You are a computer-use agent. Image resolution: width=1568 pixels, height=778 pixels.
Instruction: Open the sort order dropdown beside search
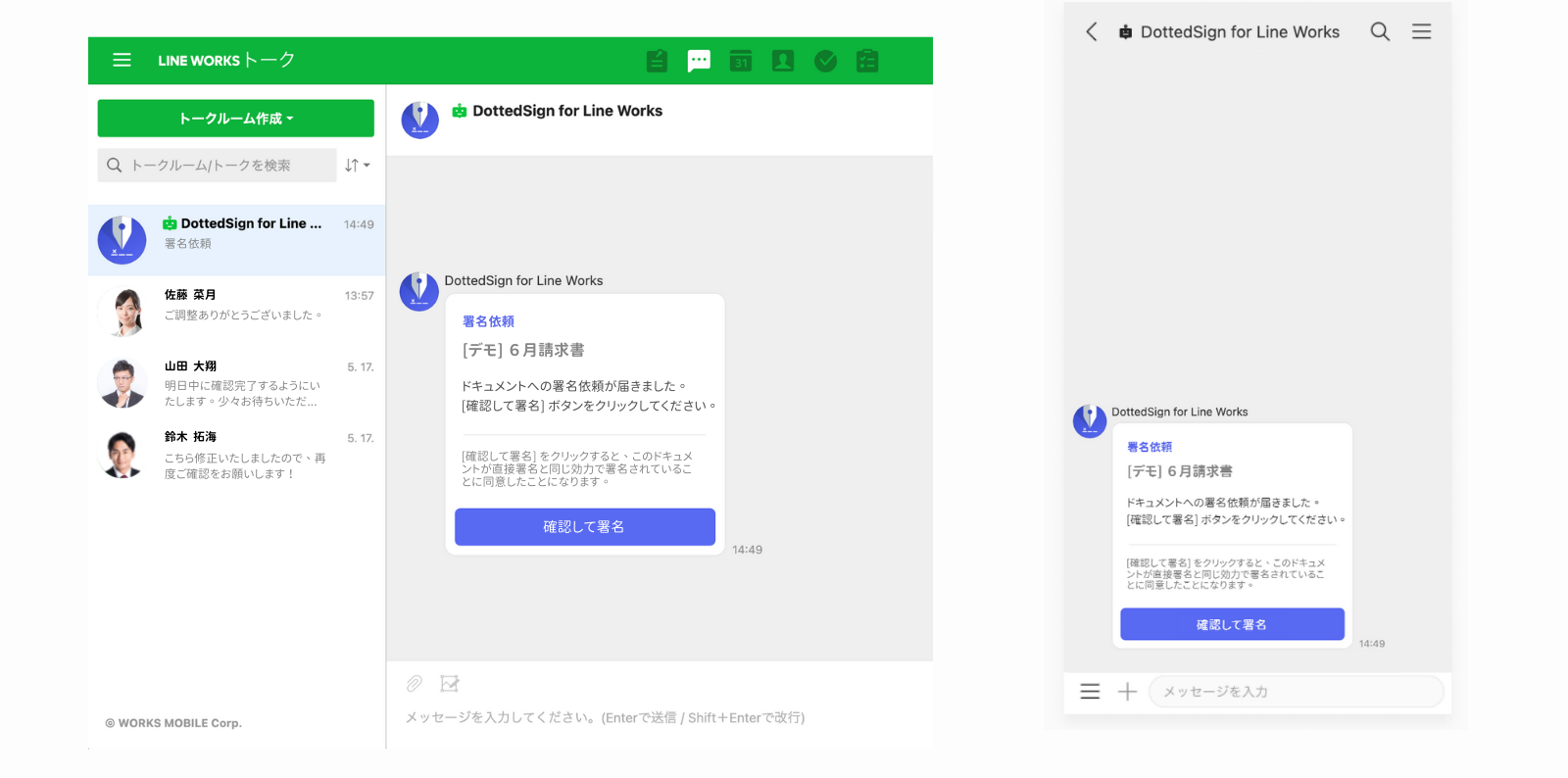click(x=358, y=166)
